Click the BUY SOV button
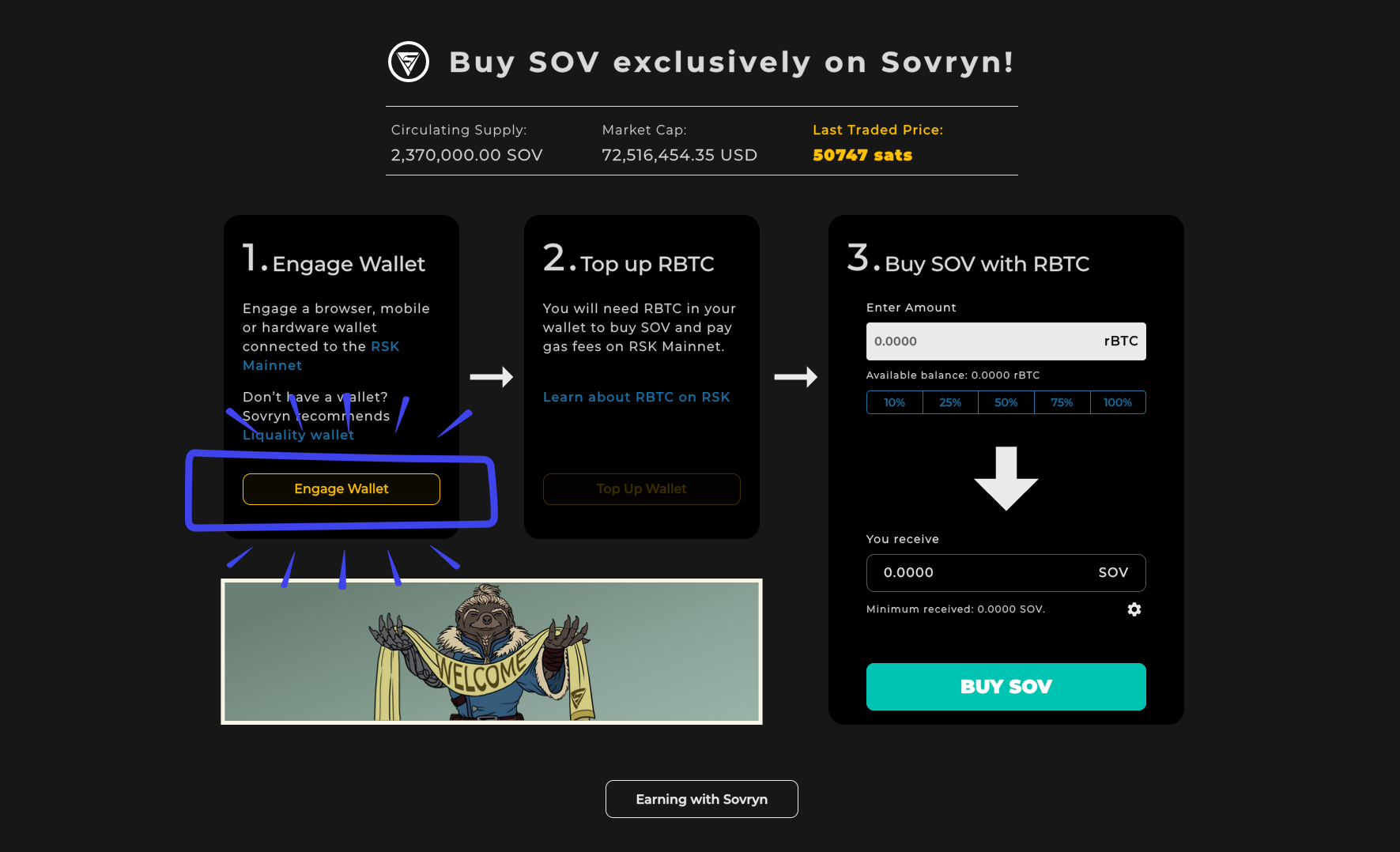 click(1006, 687)
